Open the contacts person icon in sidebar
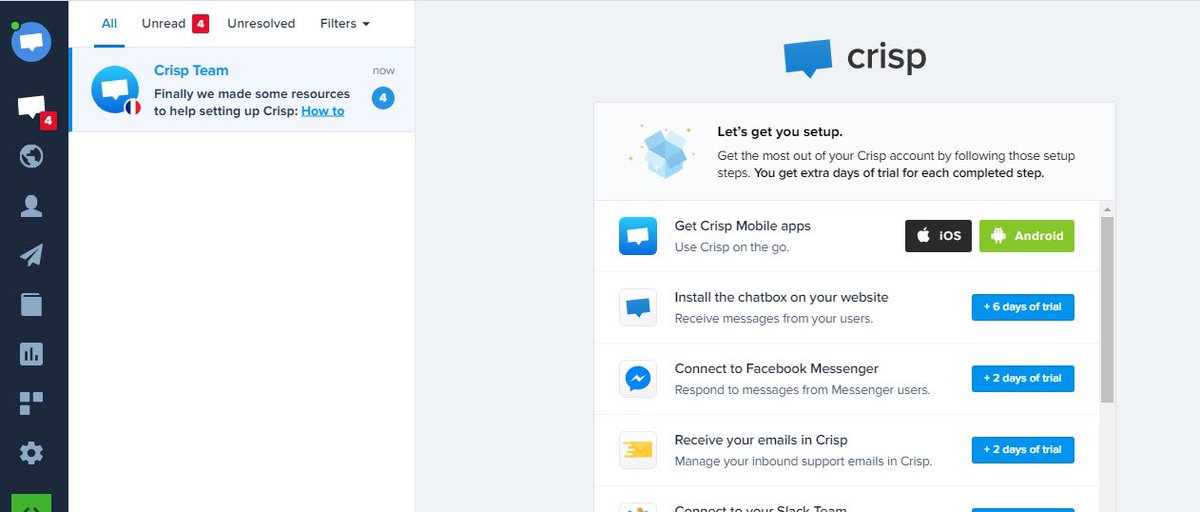1200x512 pixels. coord(31,206)
